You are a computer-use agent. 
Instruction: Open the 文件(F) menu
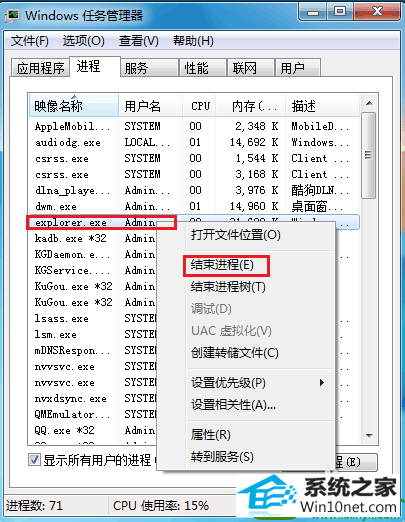[x=30, y=41]
